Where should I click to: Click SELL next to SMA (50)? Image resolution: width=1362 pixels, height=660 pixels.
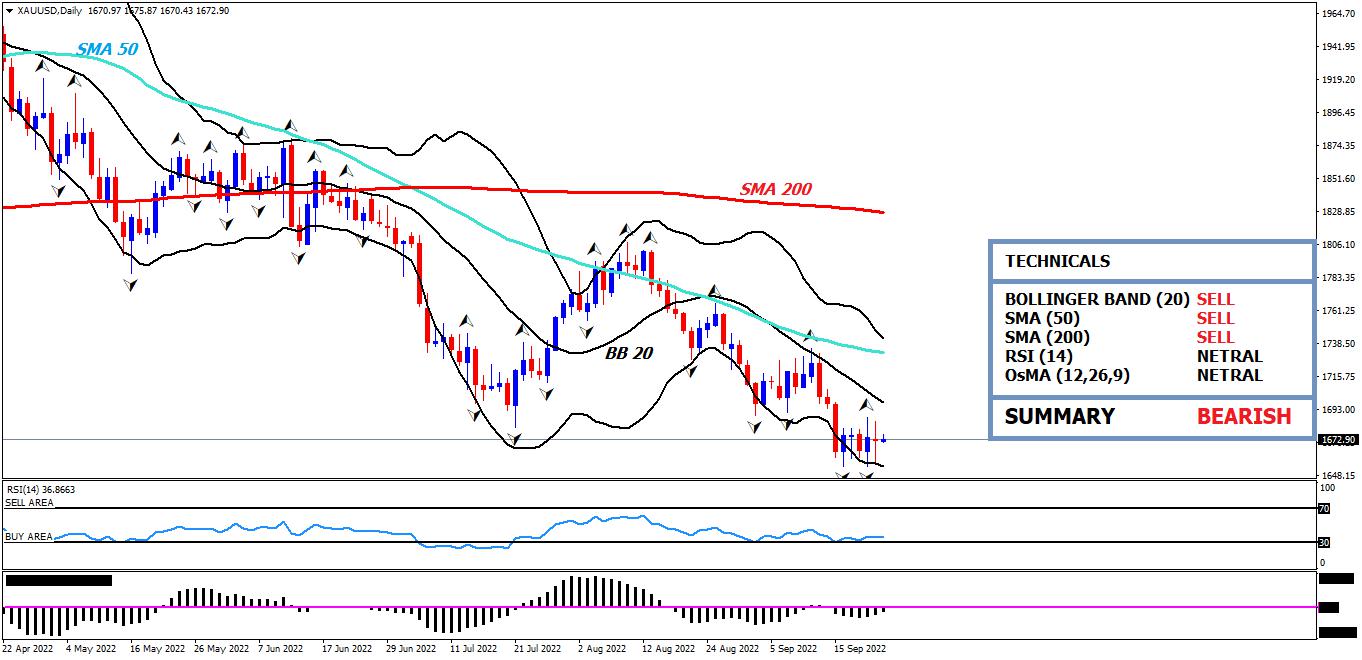pyautogui.click(x=1215, y=318)
